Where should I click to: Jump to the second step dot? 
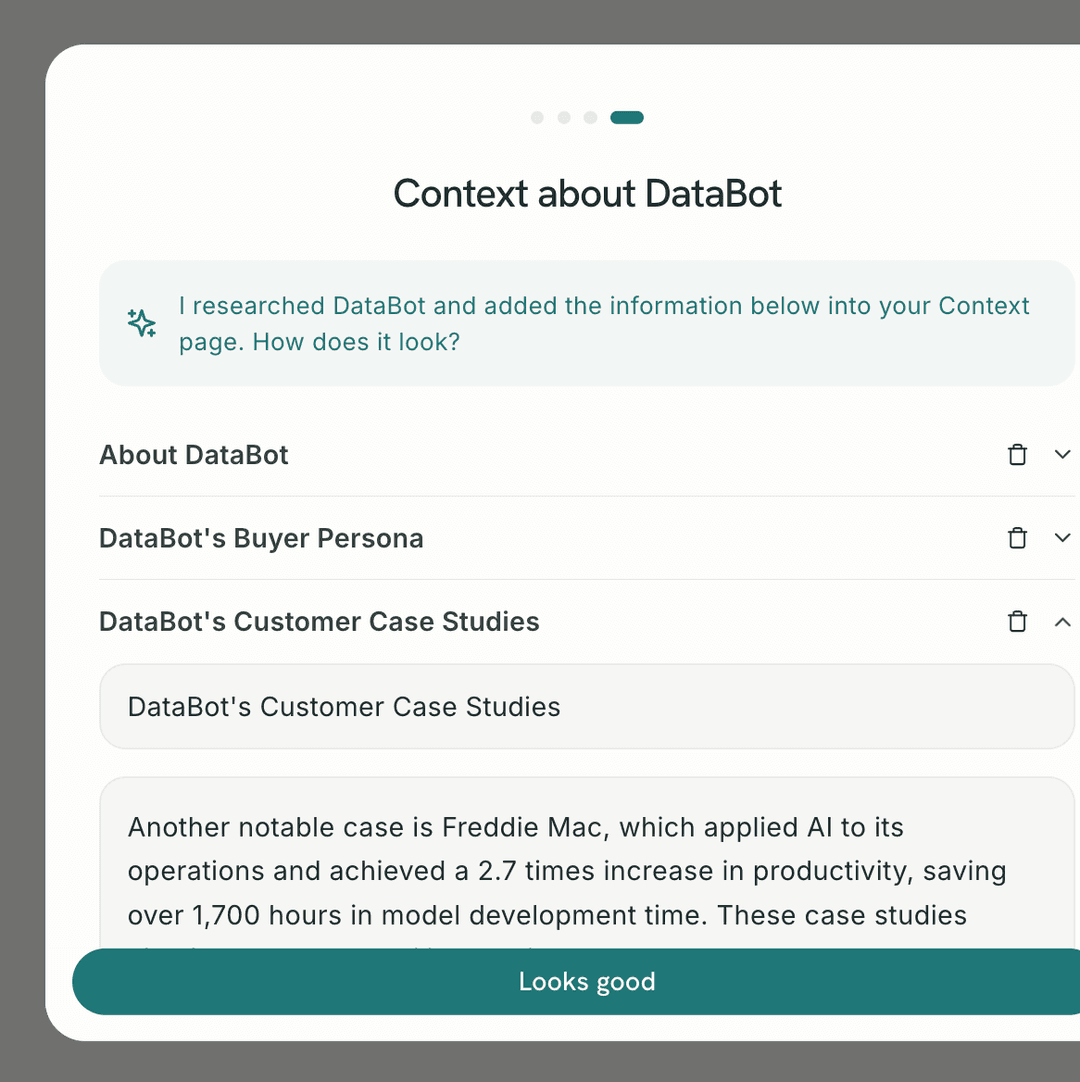coord(564,118)
